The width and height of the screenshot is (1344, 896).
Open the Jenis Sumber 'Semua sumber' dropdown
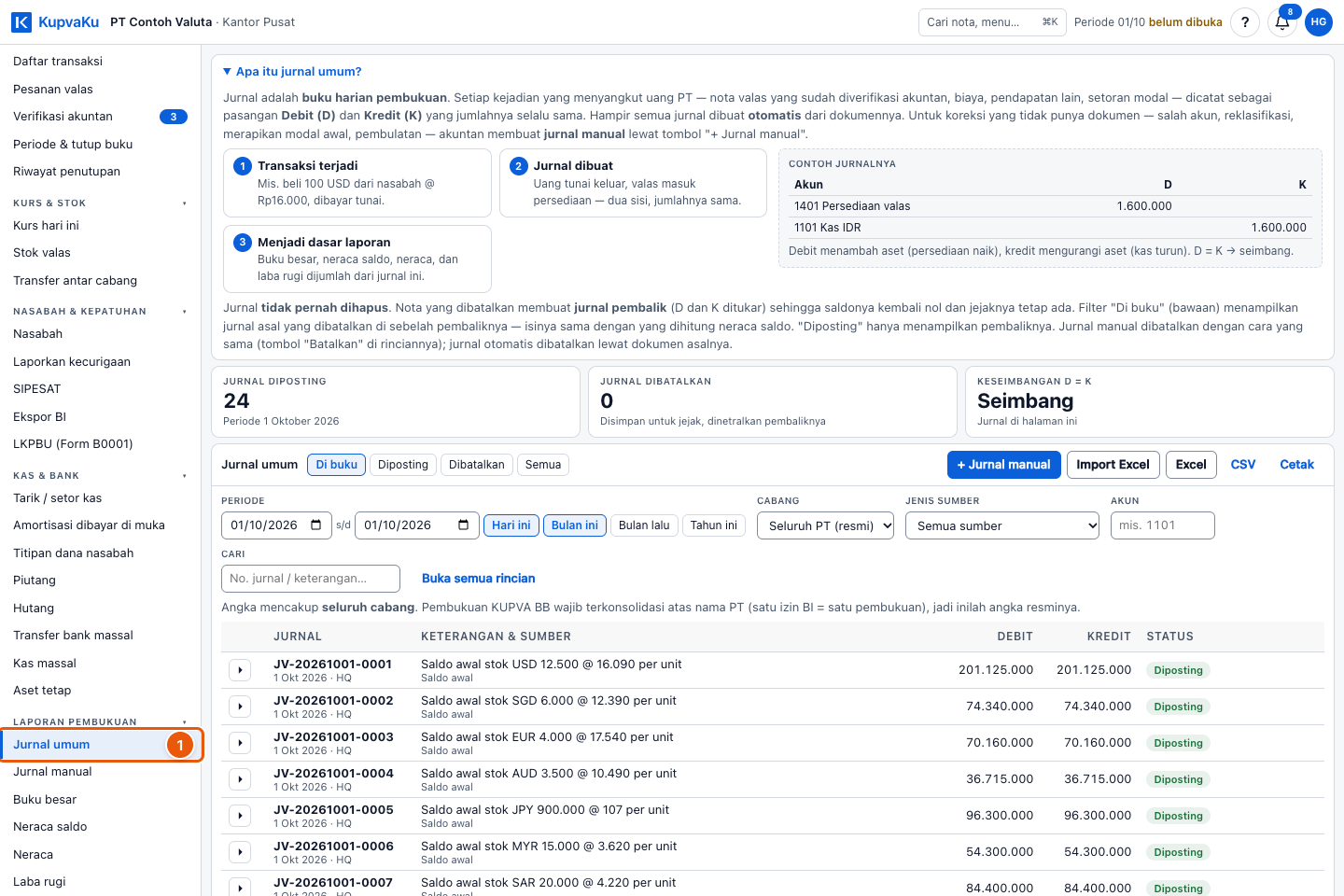tap(1002, 525)
